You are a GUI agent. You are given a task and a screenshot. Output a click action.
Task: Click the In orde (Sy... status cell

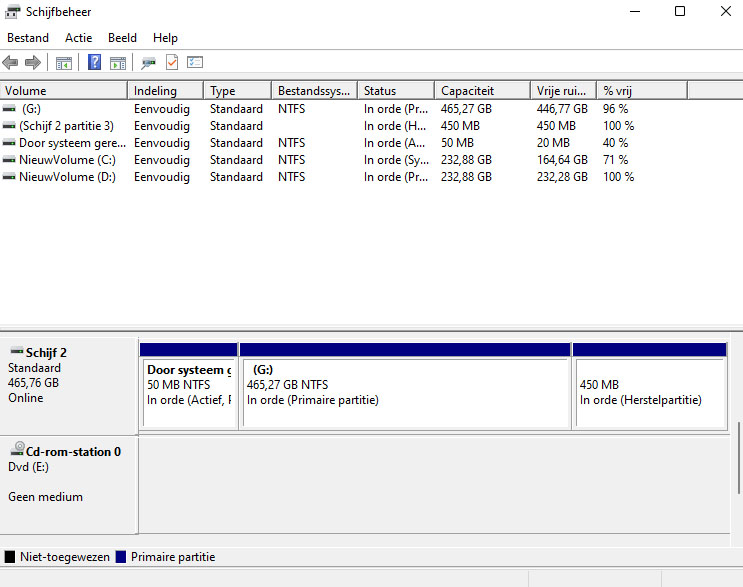click(396, 160)
